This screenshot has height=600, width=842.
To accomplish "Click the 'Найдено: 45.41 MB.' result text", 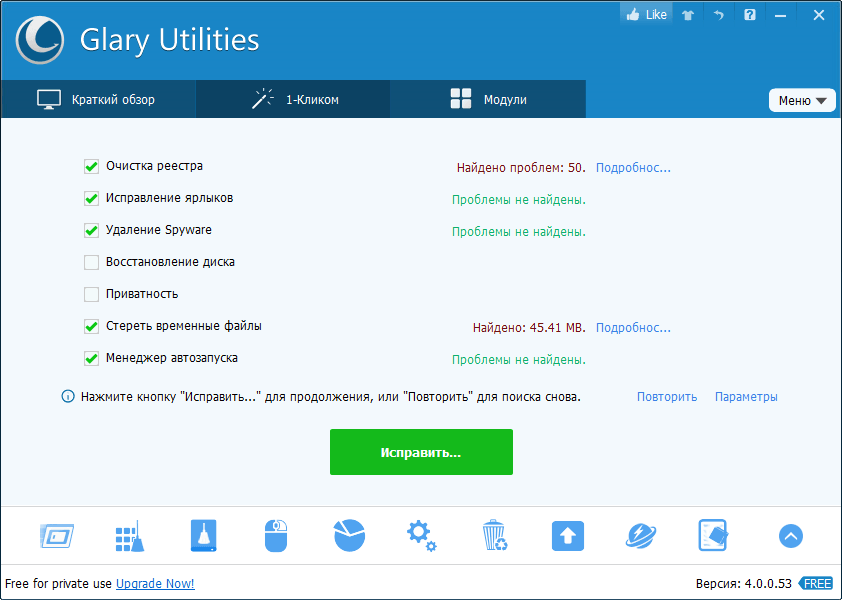I will [x=529, y=328].
